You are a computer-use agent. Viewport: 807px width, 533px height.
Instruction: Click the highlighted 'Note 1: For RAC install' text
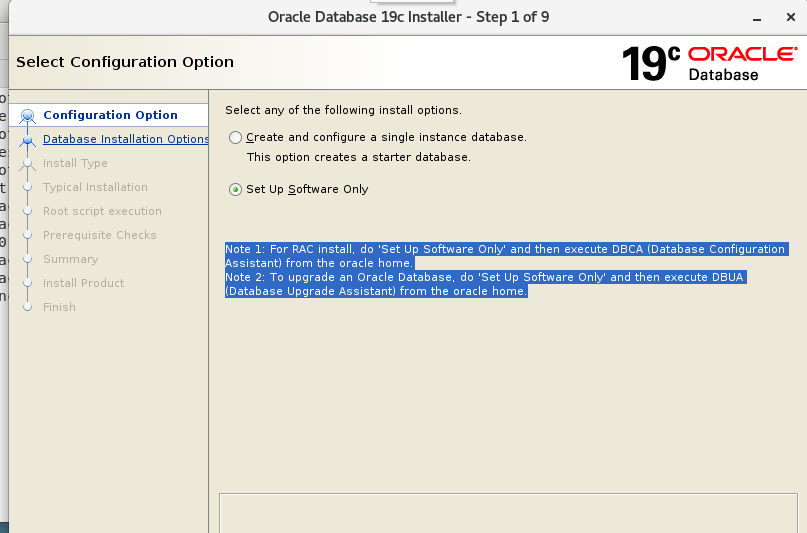(x=506, y=256)
